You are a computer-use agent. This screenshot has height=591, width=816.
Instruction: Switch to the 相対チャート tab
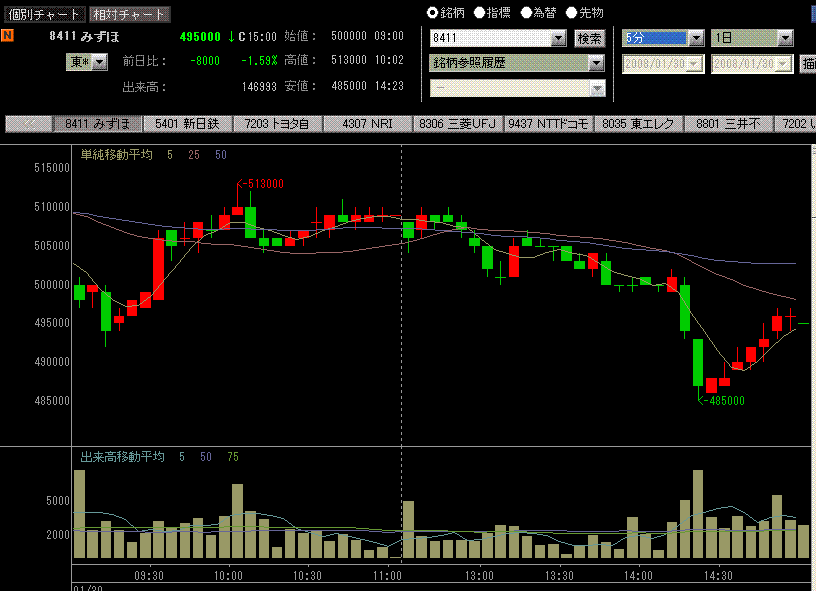(129, 14)
